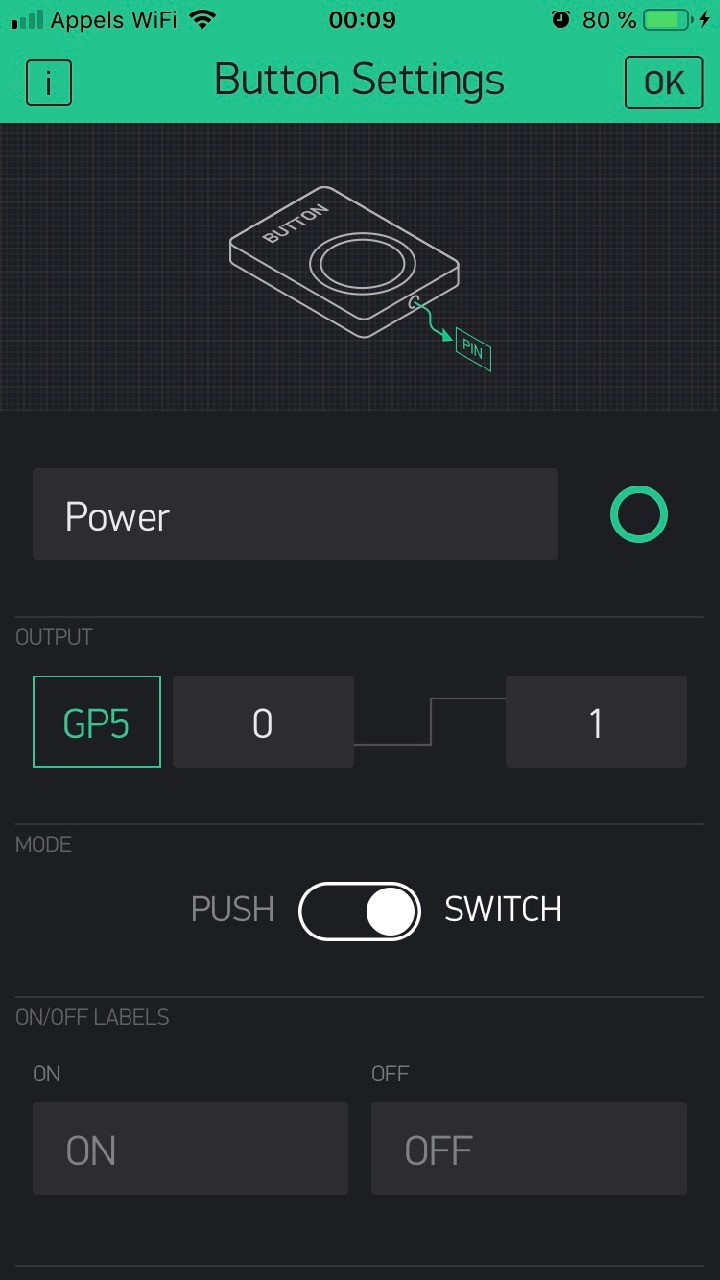This screenshot has width=720, height=1280.
Task: Choose the SWITCH mode label
Action: point(503,909)
